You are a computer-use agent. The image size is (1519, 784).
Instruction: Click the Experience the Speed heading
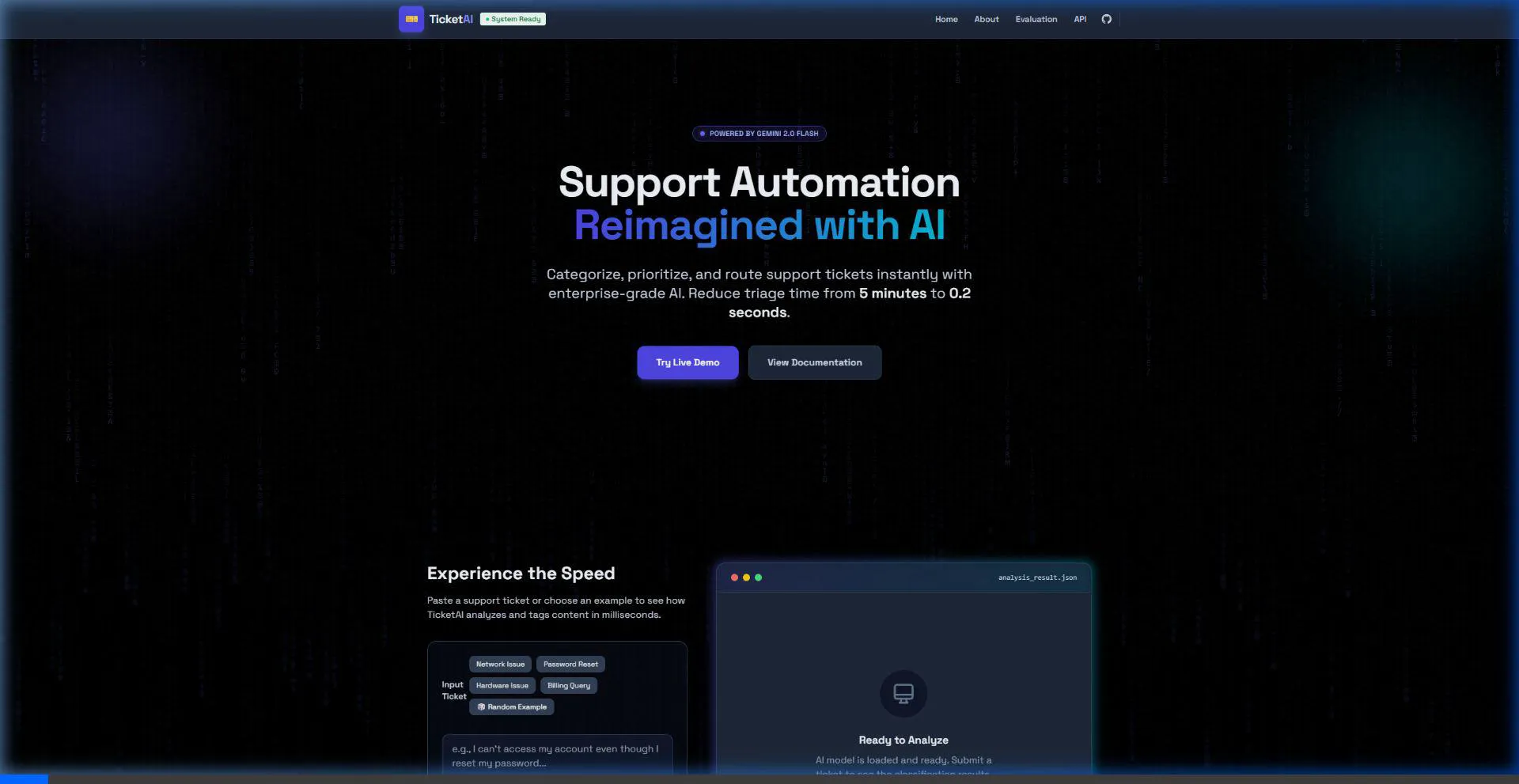[x=521, y=574]
